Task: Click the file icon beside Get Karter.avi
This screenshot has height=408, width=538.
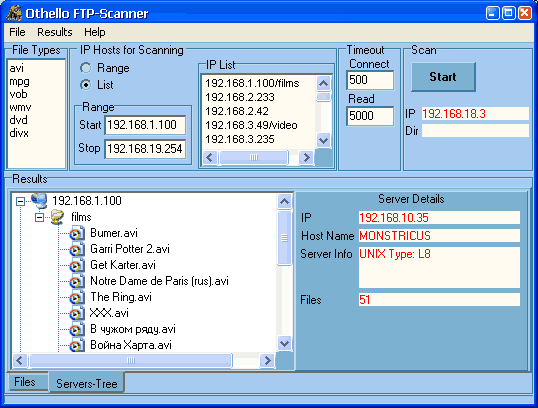Action: click(x=77, y=265)
